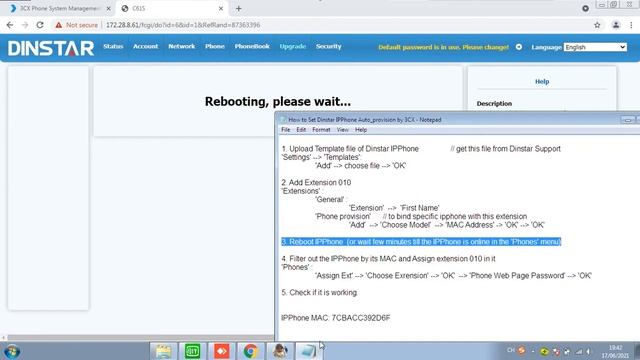Click '1. Upload Template file' line
Screen dimensions: 640x360
pos(350,149)
